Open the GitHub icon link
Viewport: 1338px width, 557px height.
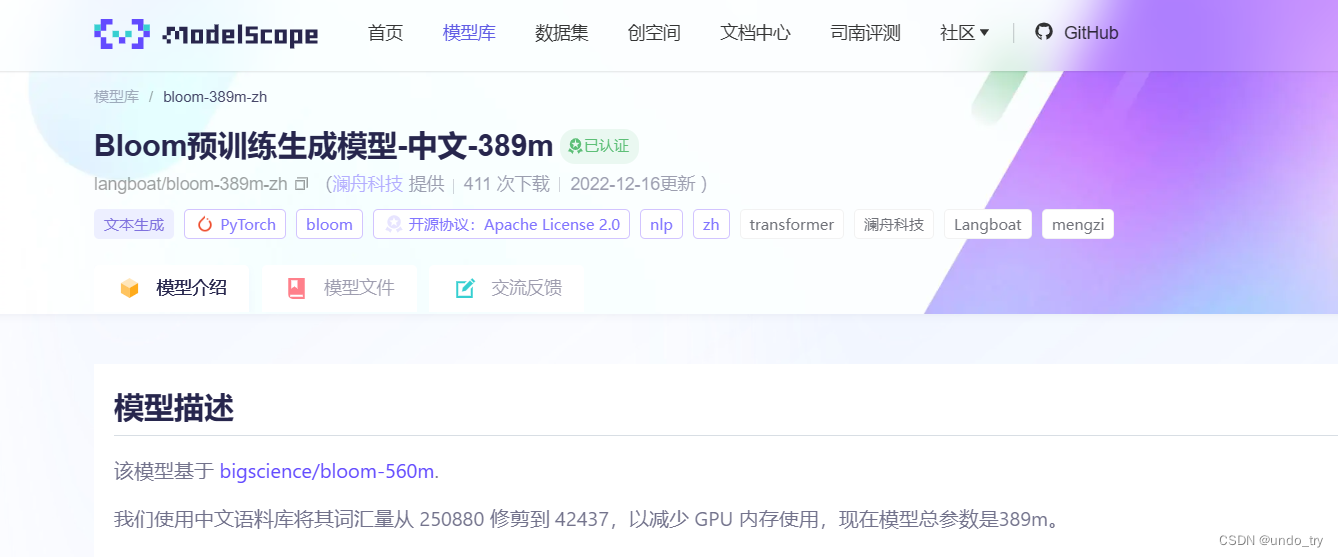[1044, 32]
